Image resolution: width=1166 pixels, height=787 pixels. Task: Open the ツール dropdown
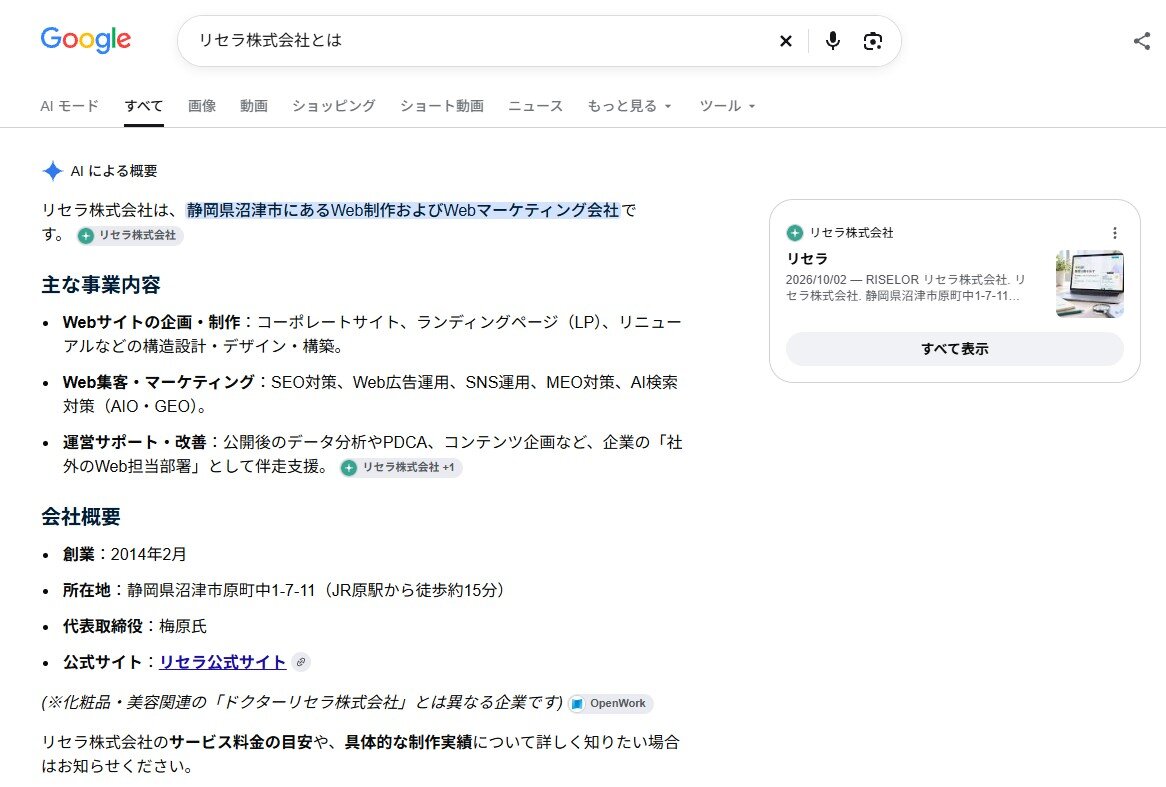[727, 106]
